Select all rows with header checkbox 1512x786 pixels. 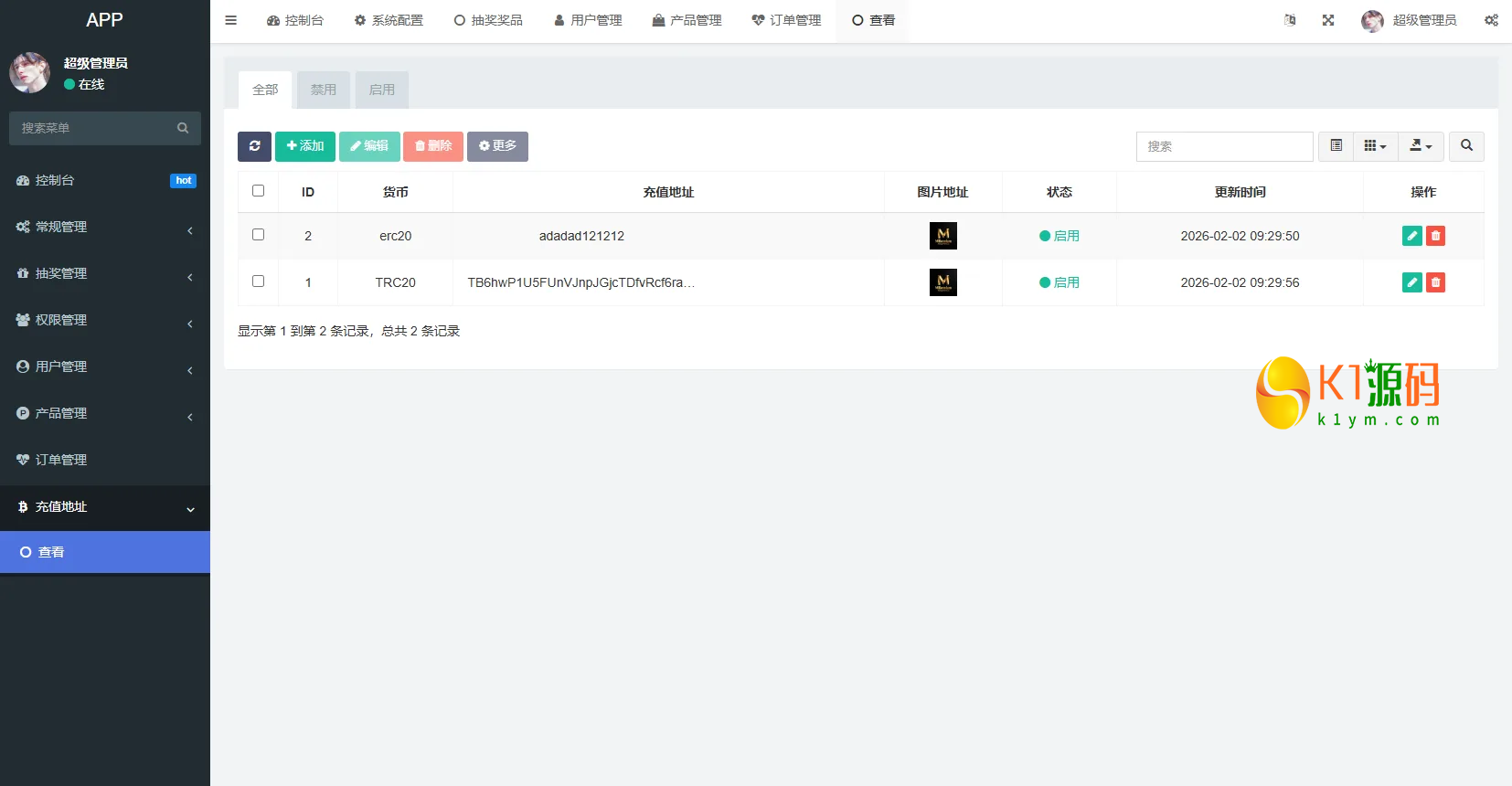258,191
